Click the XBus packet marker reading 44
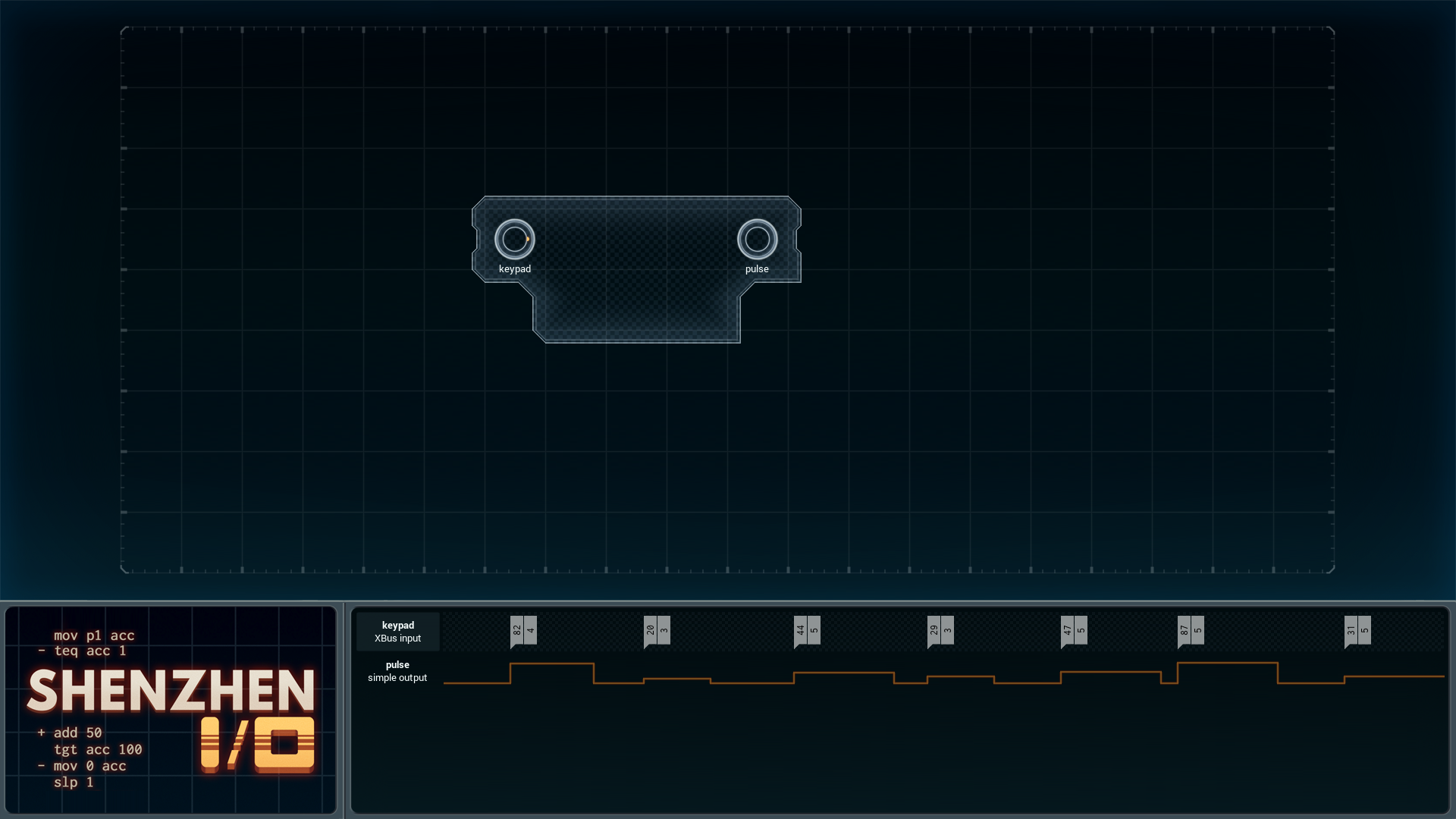This screenshot has height=819, width=1456. [801, 631]
